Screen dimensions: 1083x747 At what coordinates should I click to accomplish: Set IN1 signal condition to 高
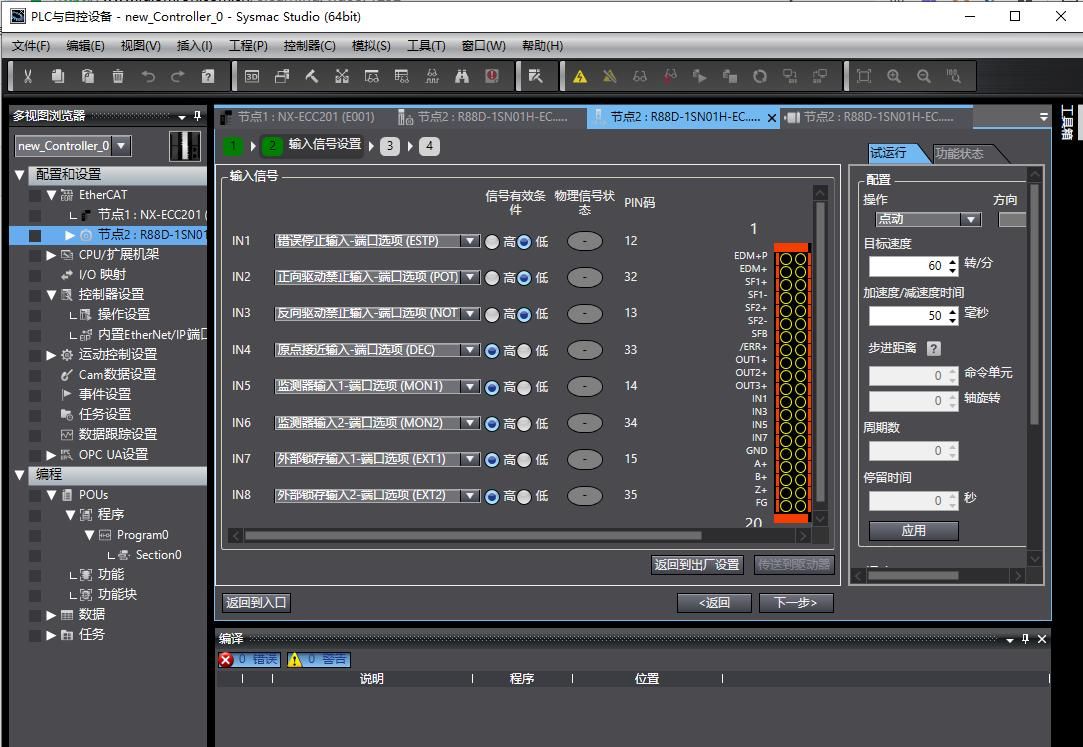(492, 242)
